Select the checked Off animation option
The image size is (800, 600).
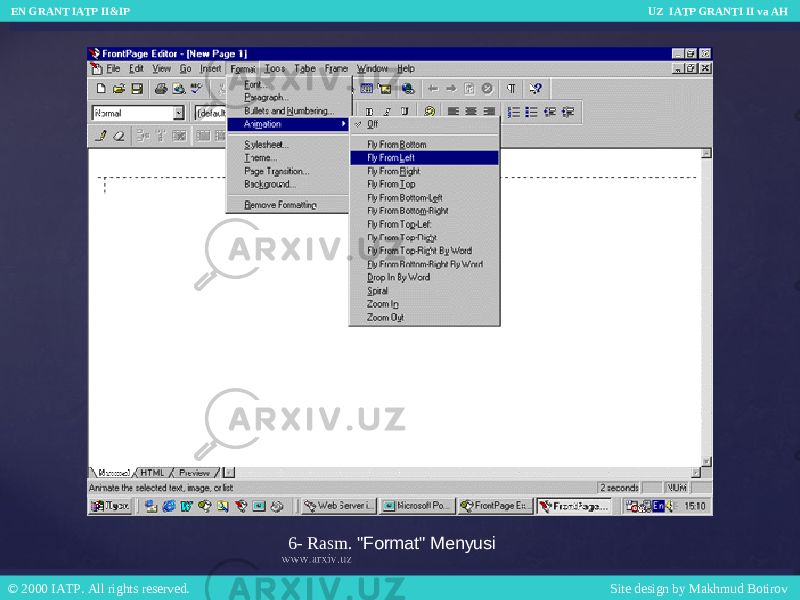[x=424, y=124]
